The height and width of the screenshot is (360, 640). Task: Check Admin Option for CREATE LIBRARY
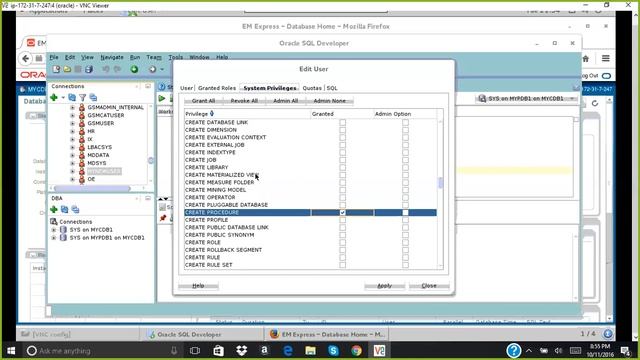point(405,167)
